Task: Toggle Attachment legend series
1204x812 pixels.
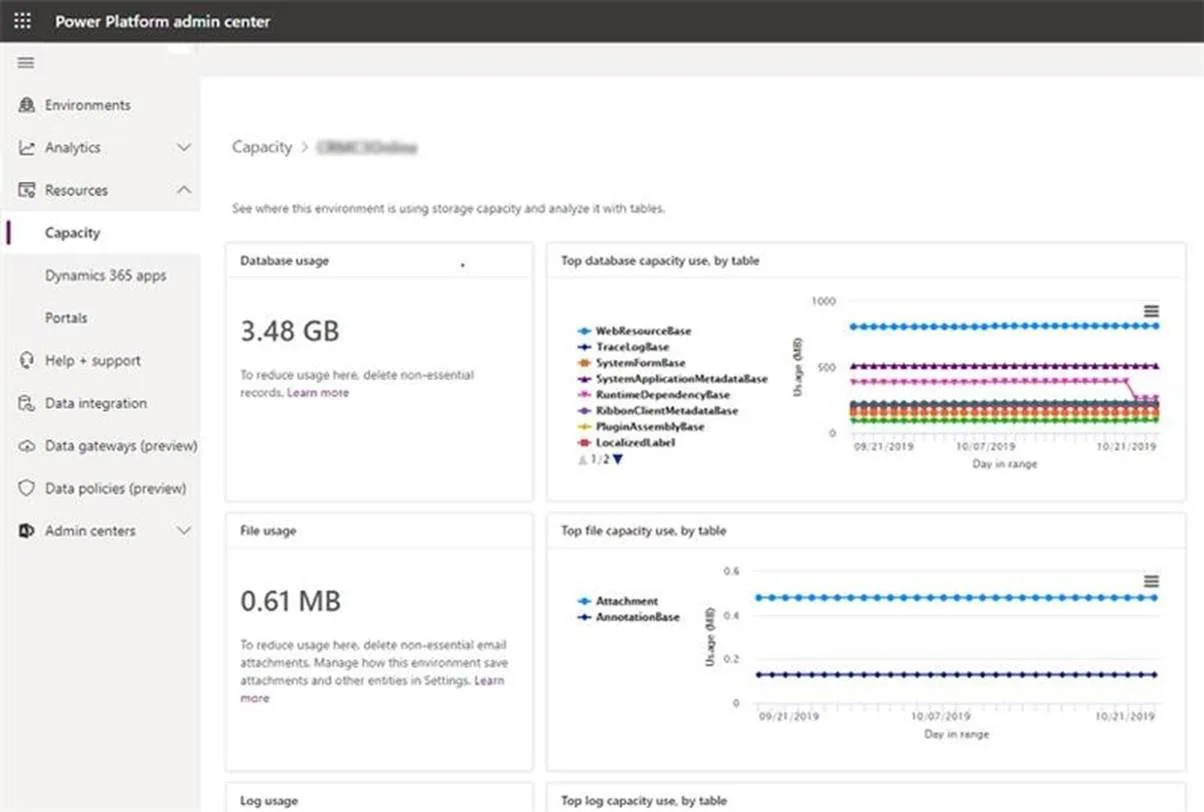Action: tap(618, 602)
